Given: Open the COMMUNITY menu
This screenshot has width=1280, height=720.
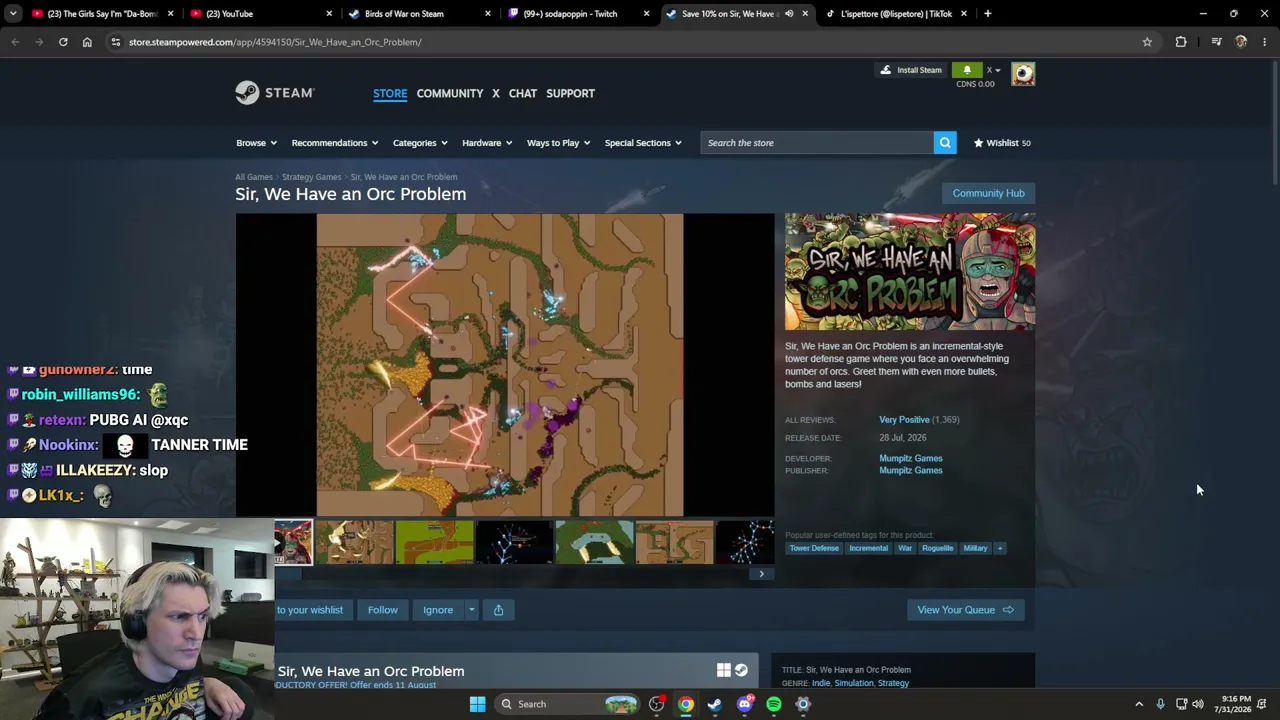Looking at the screenshot, I should pyautogui.click(x=450, y=93).
